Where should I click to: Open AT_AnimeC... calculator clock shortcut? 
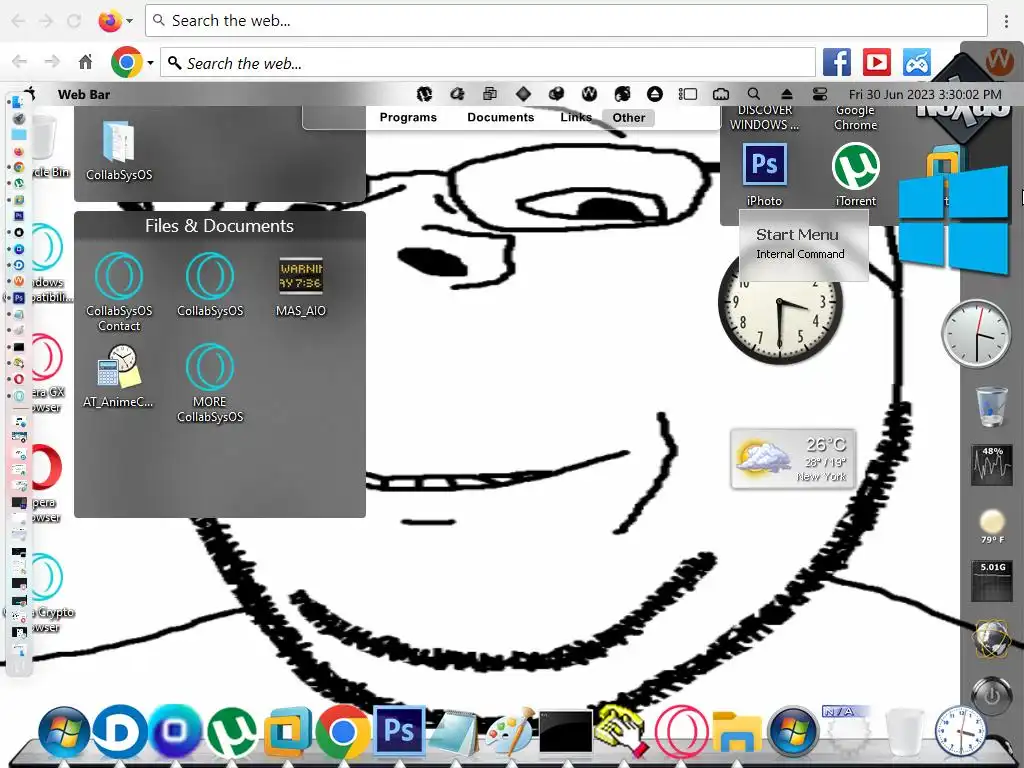[118, 377]
